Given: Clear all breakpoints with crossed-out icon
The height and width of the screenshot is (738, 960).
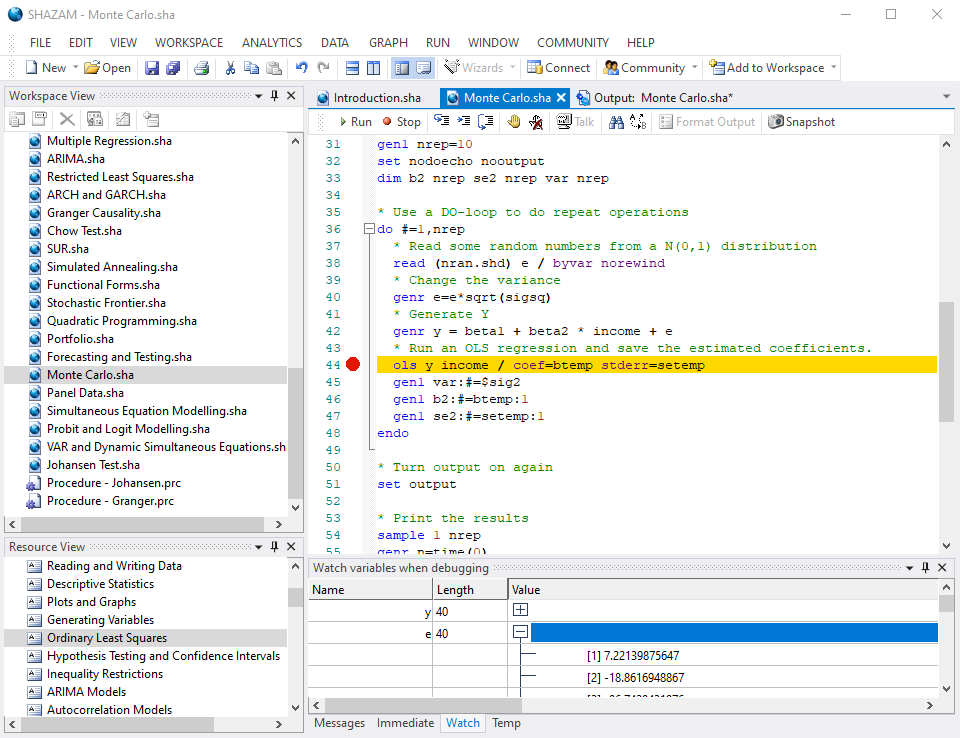Looking at the screenshot, I should point(536,122).
